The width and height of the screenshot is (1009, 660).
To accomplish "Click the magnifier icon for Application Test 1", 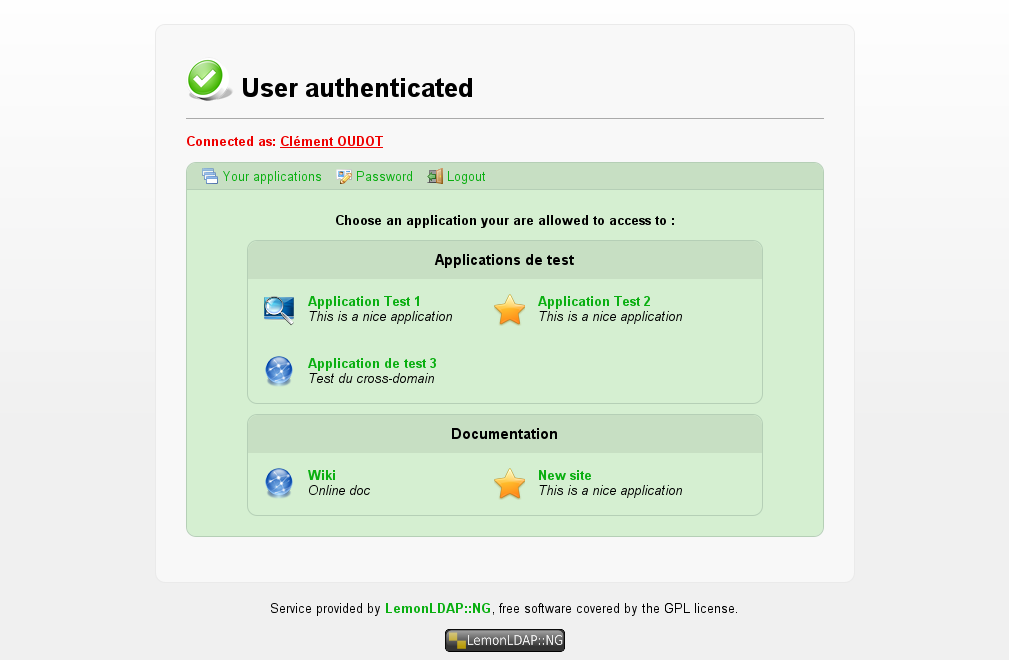I will click(279, 310).
